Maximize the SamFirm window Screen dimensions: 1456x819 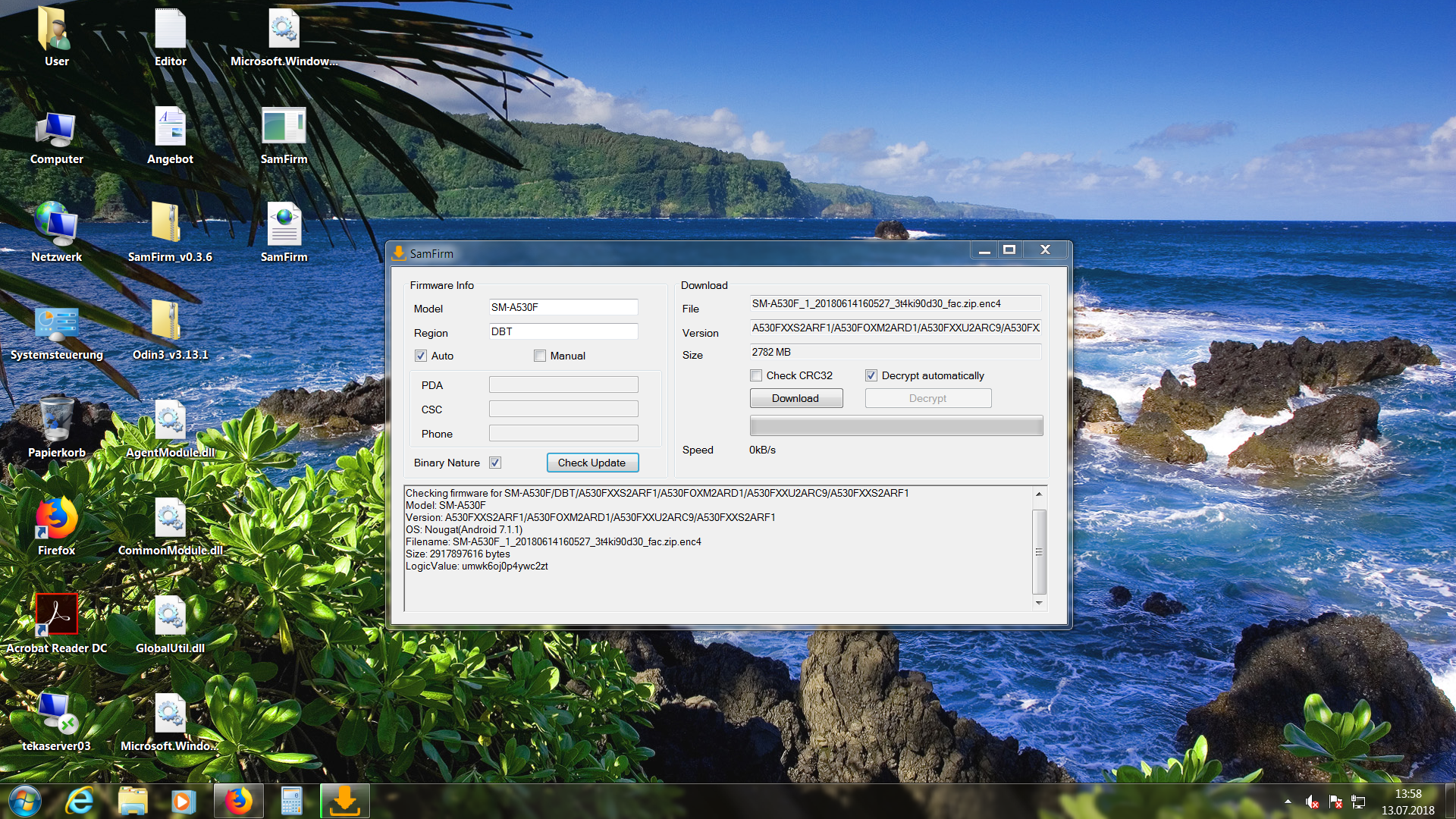point(1009,250)
